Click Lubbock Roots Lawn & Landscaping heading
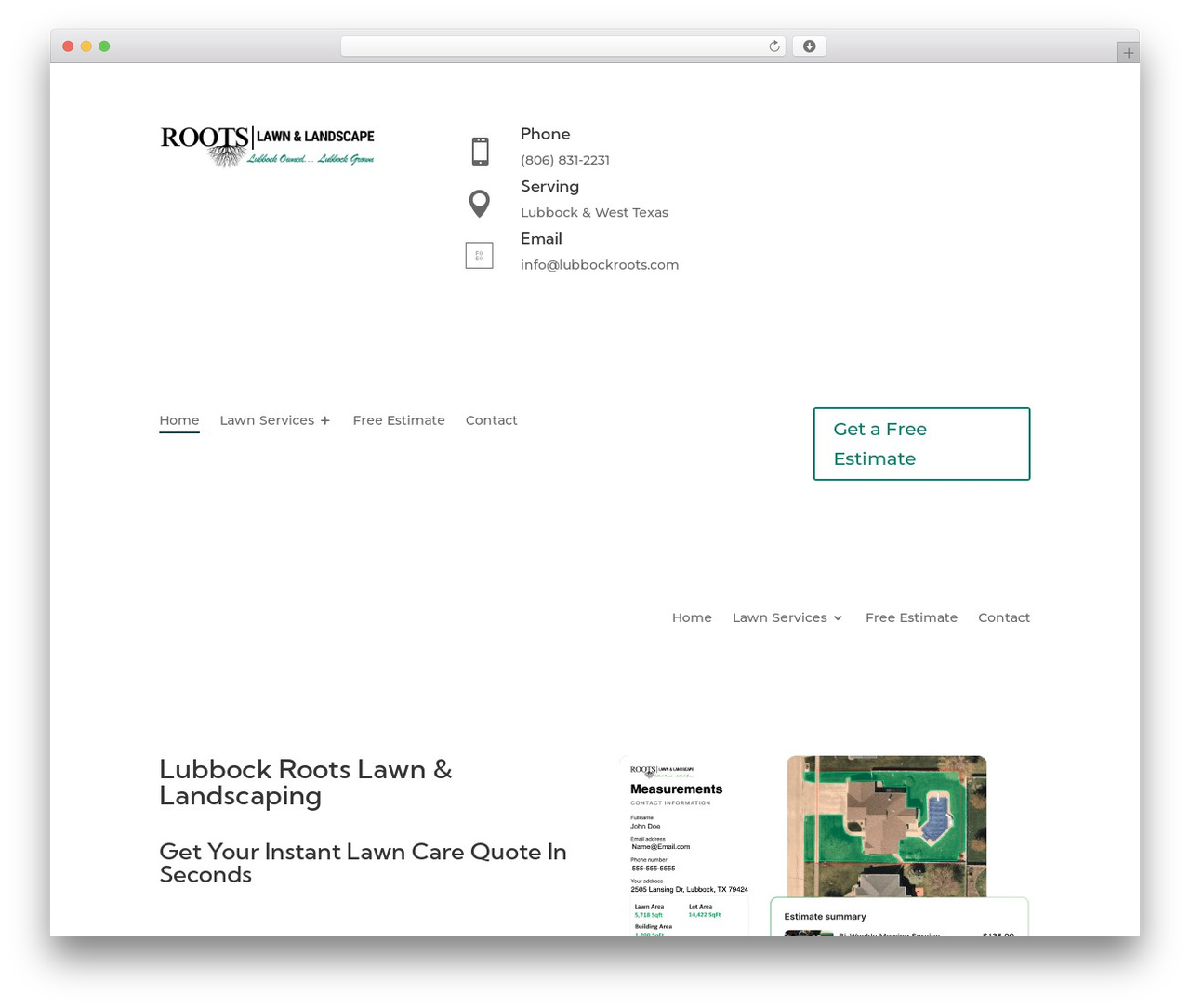Viewport: 1190px width, 1008px height. [x=306, y=783]
